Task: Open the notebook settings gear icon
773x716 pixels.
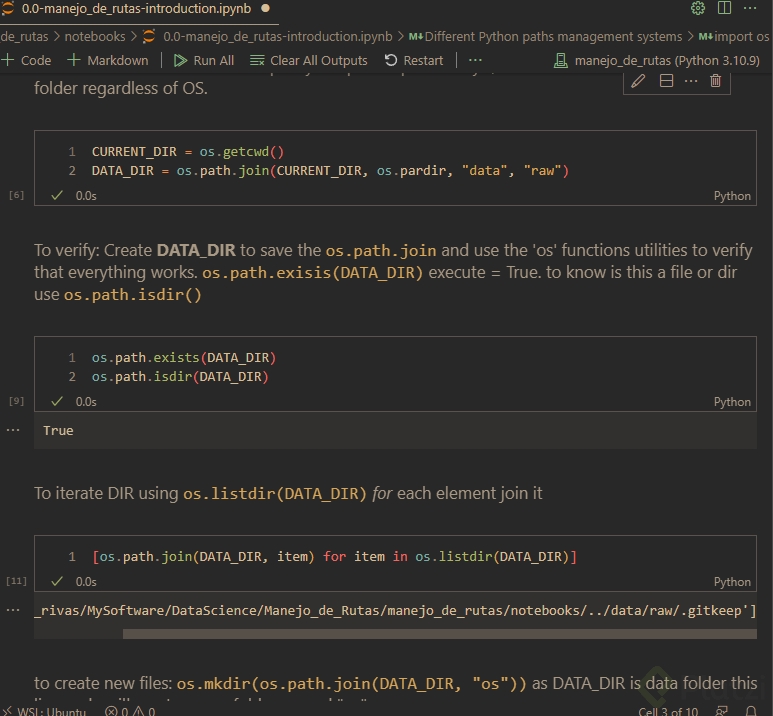Action: 698,8
